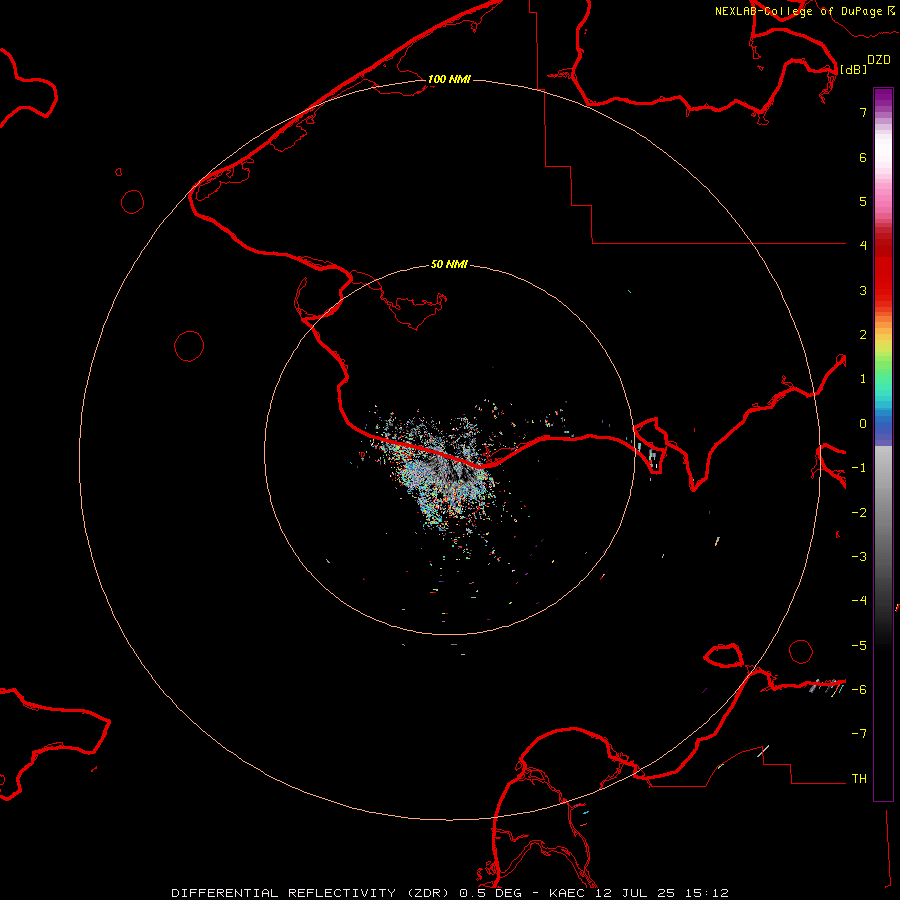Click the 1 dB value on scale
900x900 pixels.
pos(863,379)
